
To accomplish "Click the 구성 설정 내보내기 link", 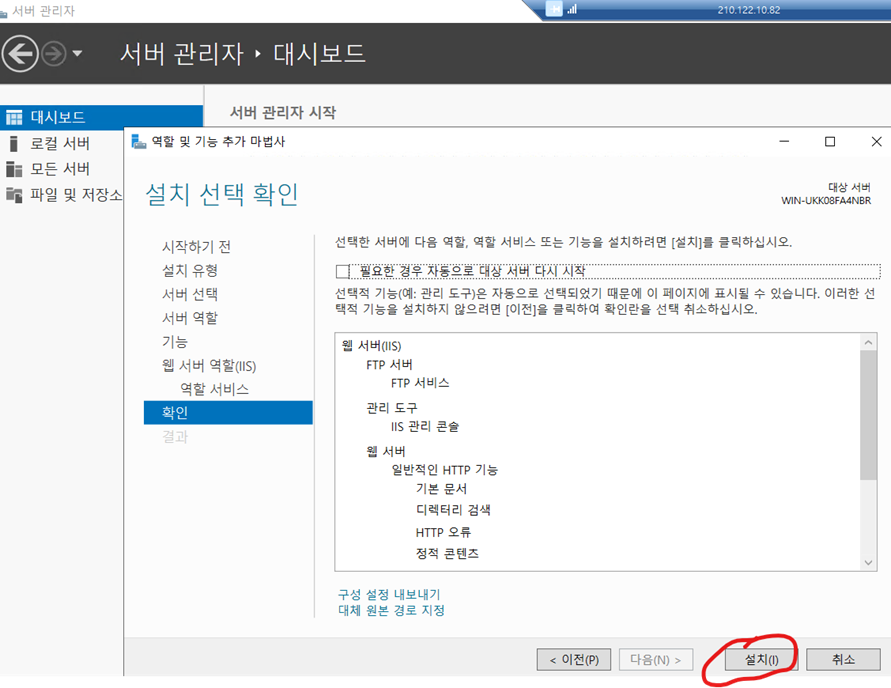I will point(389,594).
